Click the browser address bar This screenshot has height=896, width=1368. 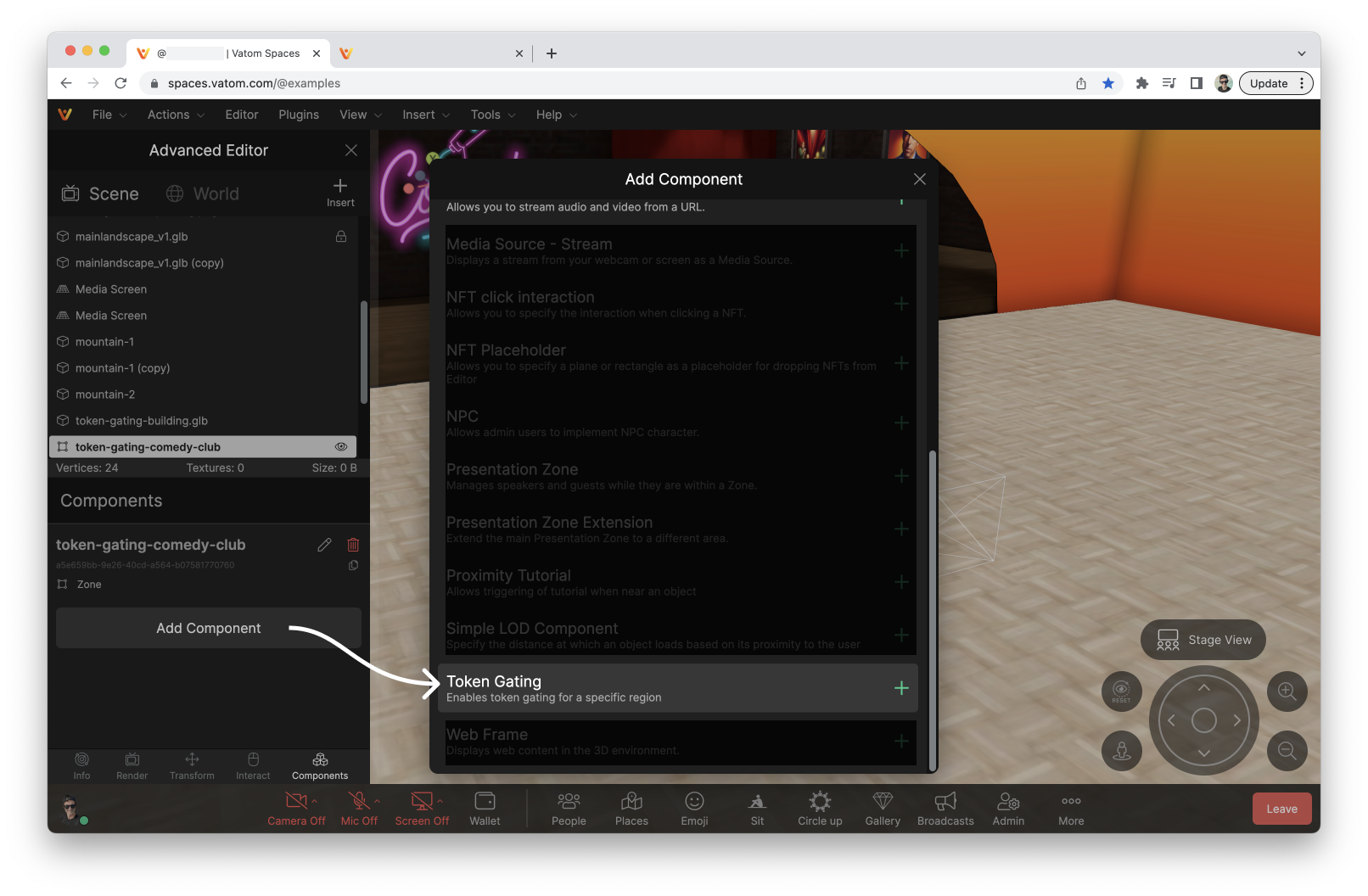tap(603, 83)
